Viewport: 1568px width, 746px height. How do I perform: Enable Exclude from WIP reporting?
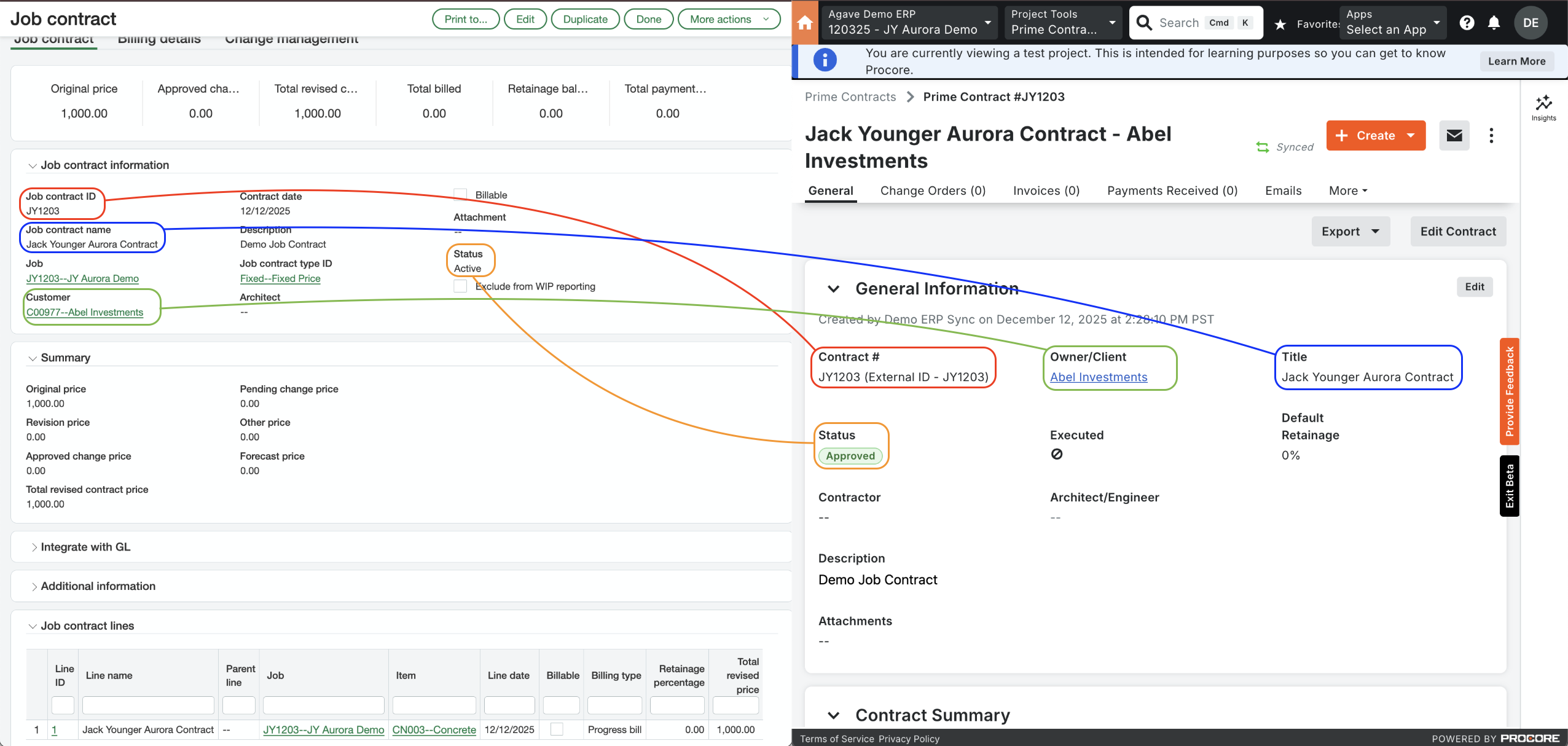pyautogui.click(x=460, y=286)
